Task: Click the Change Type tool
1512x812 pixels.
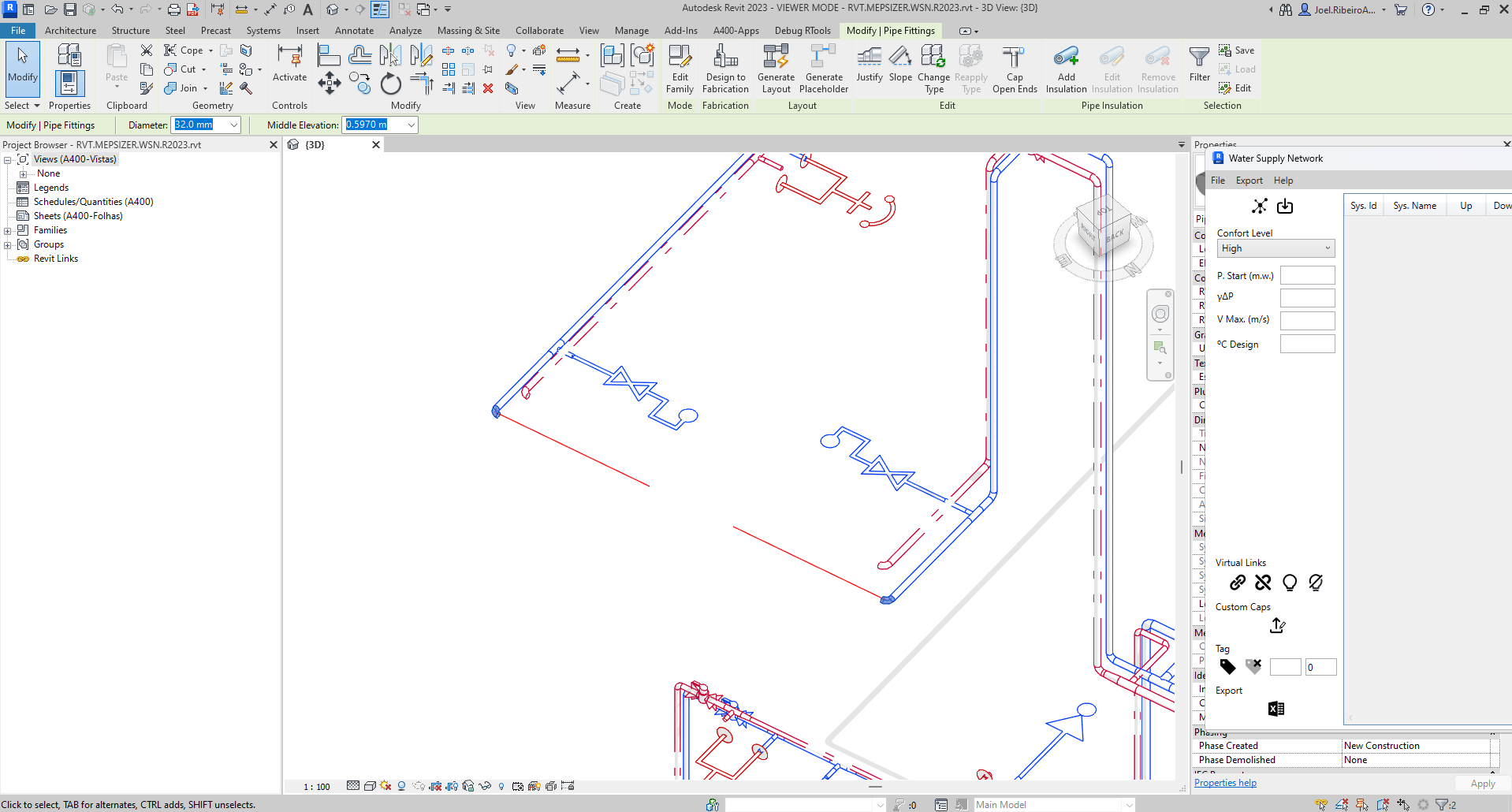Action: [x=933, y=69]
